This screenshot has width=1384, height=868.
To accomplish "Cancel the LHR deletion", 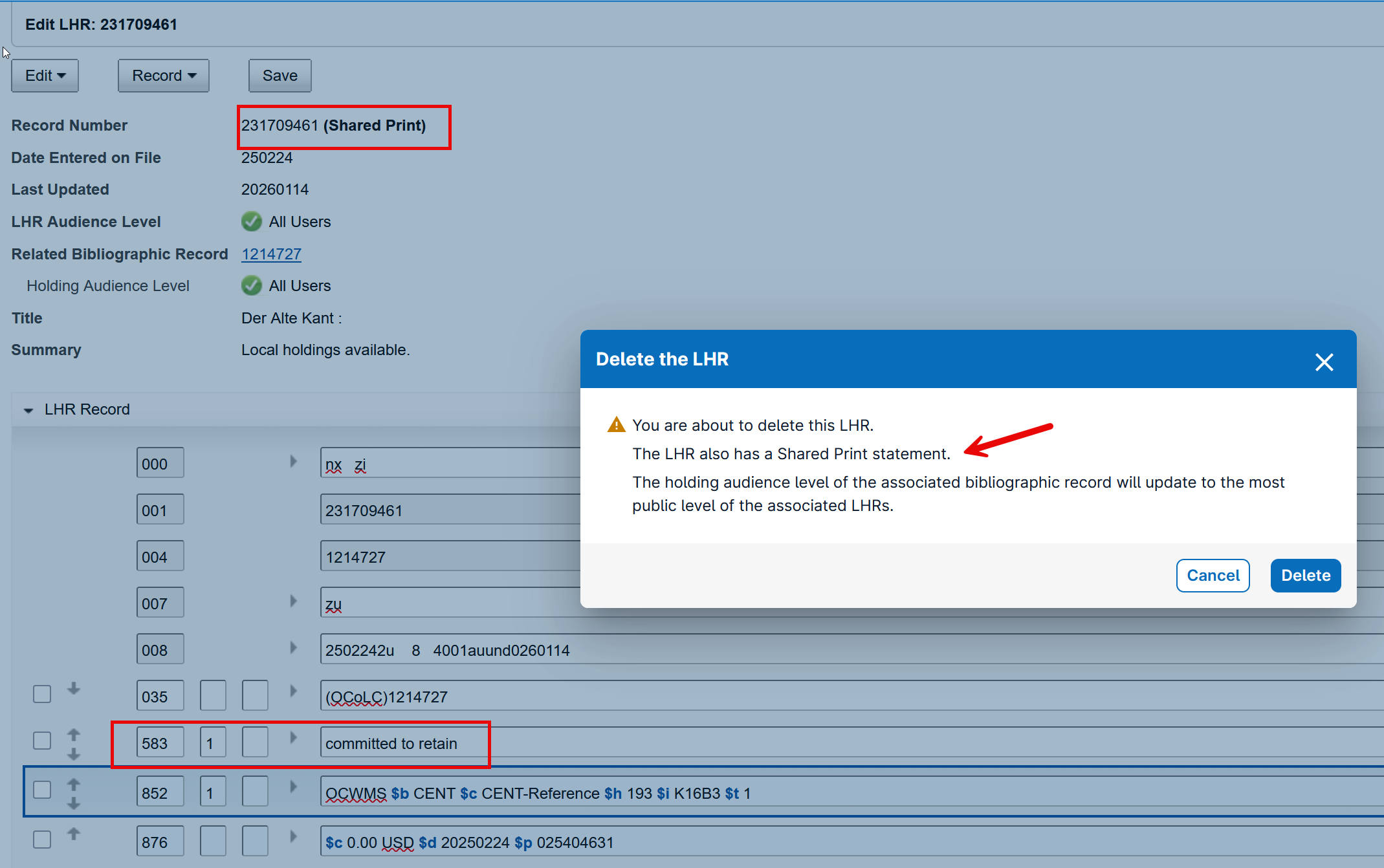I will 1212,575.
